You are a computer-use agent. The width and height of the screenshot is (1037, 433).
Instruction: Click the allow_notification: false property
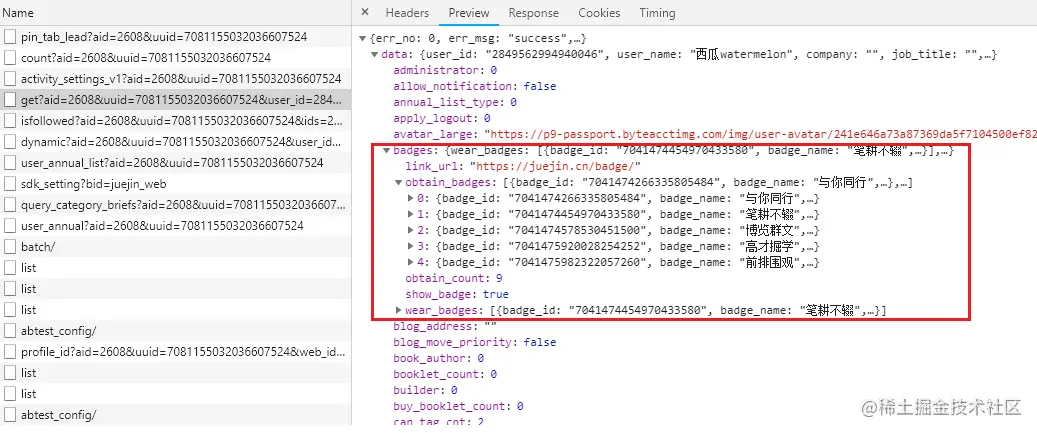click(475, 87)
